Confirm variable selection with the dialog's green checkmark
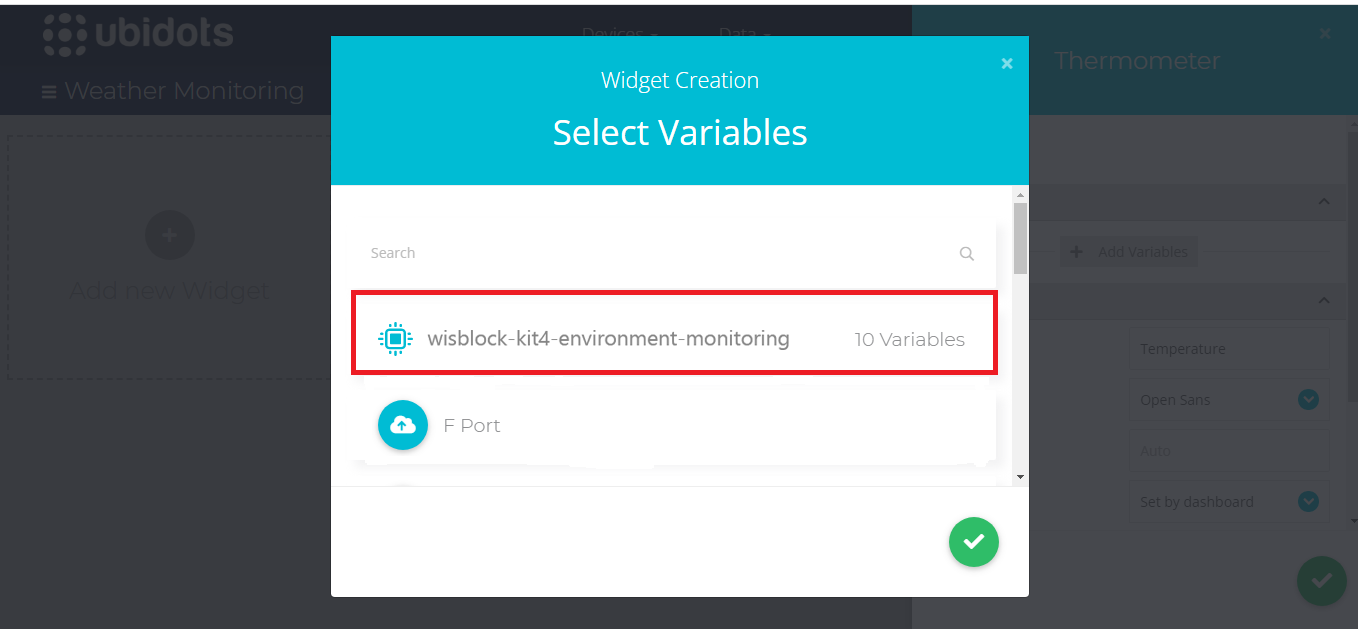Image resolution: width=1358 pixels, height=629 pixels. point(973,542)
